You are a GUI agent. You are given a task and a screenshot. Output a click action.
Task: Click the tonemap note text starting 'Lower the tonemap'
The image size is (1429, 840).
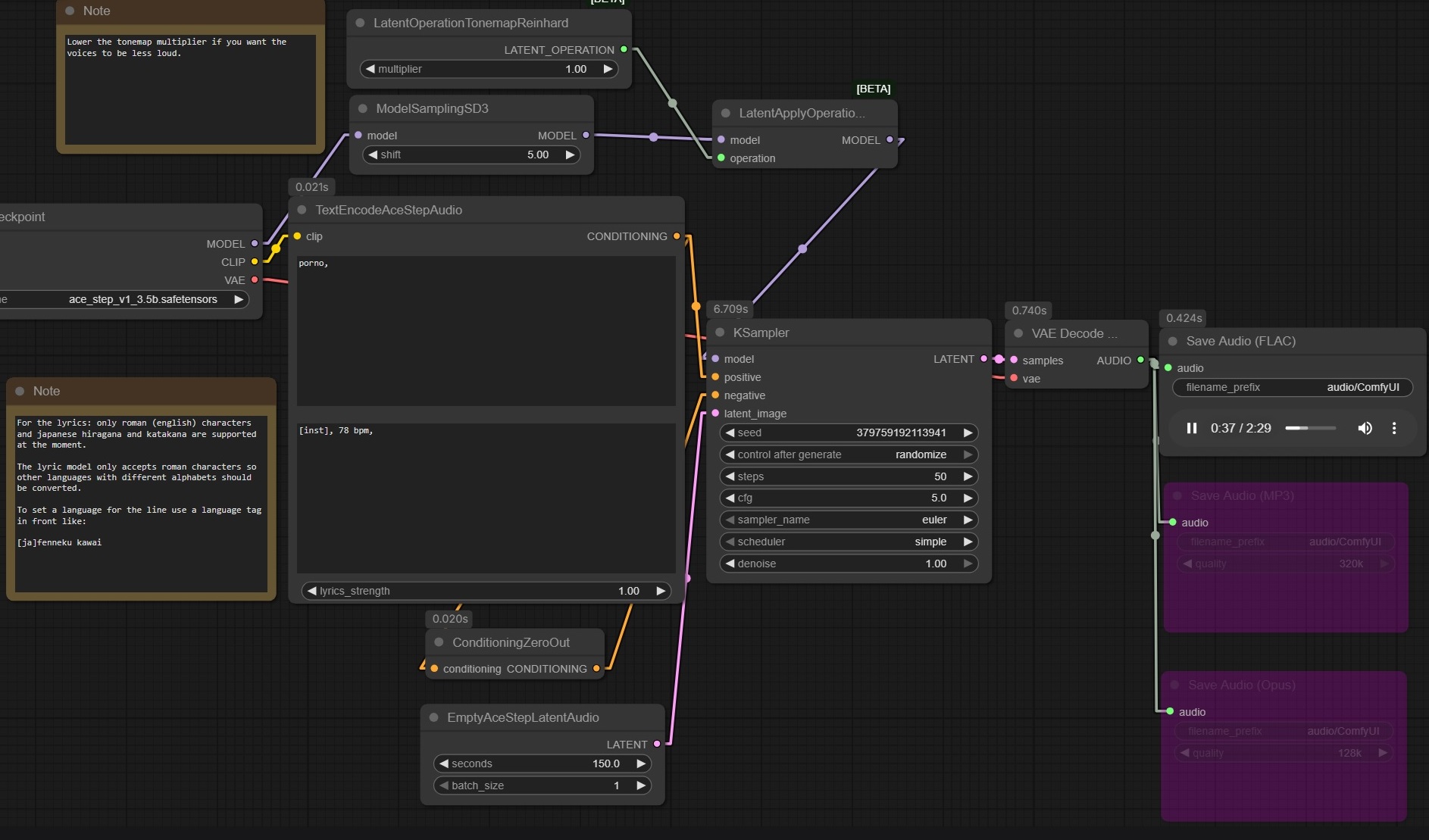[177, 47]
